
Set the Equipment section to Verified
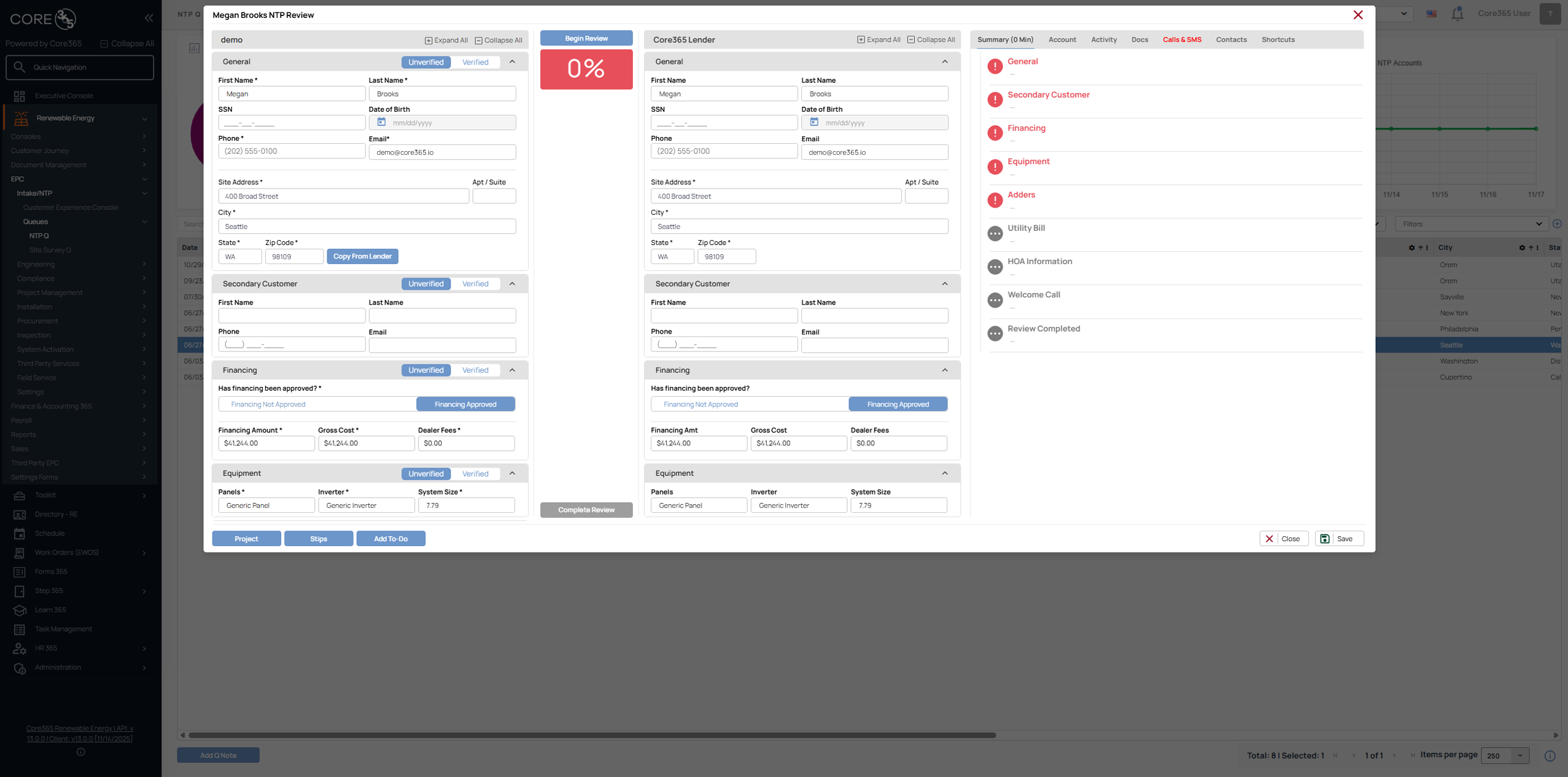tap(475, 474)
